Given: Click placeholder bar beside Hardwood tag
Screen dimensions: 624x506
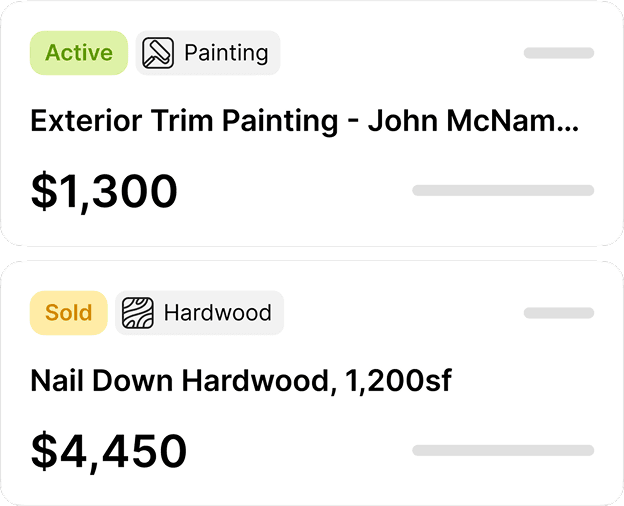Looking at the screenshot, I should (559, 313).
